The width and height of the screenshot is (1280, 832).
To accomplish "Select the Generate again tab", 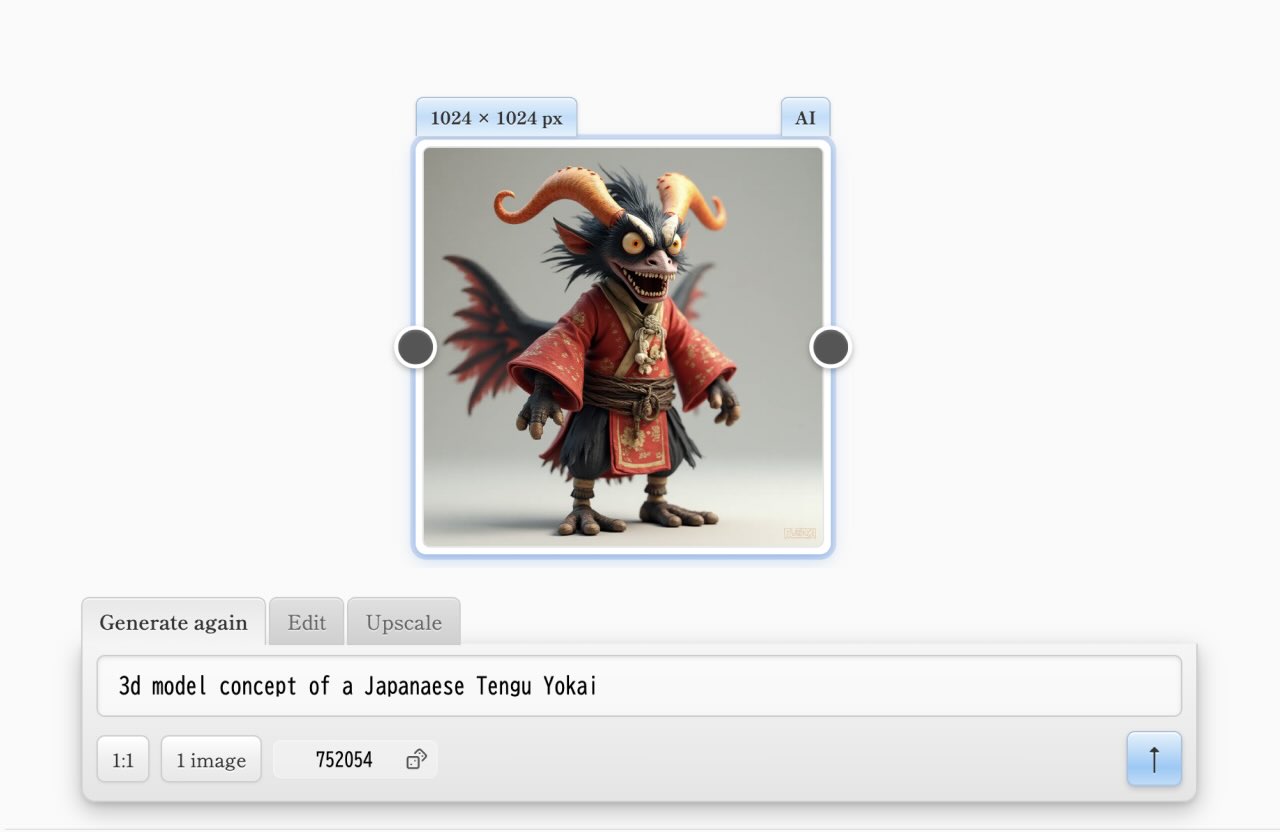I will tap(173, 622).
